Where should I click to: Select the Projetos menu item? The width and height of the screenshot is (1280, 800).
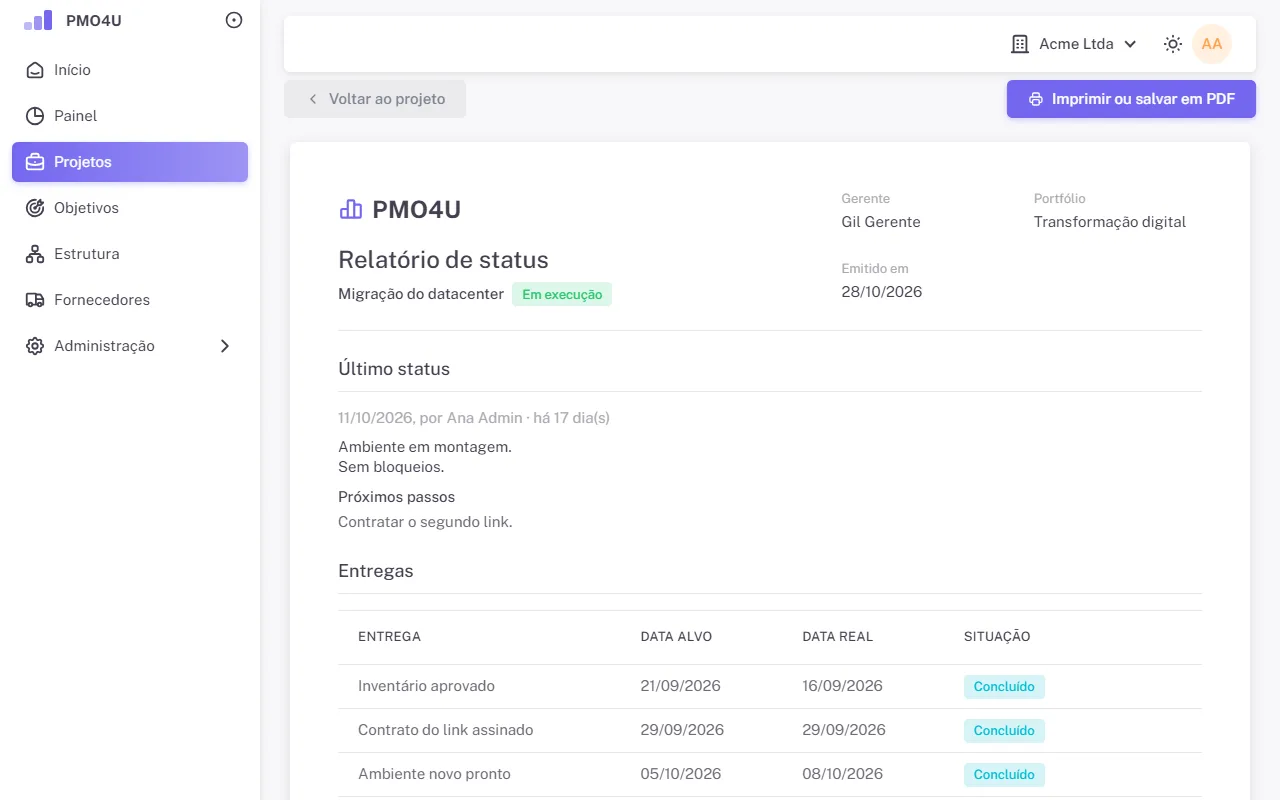tap(130, 162)
